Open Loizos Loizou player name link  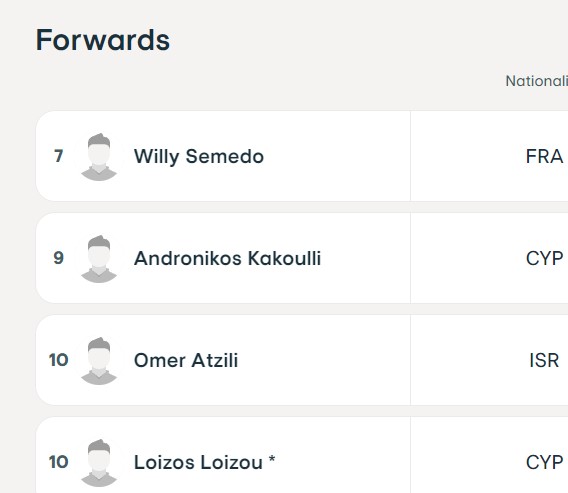pos(198,462)
